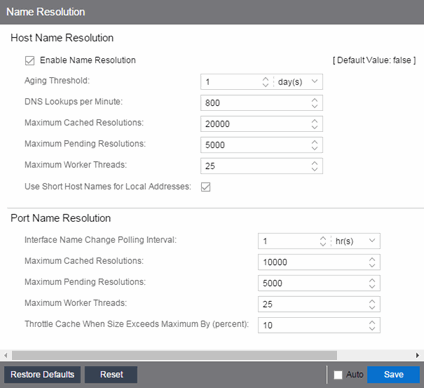Image resolution: width=424 pixels, height=388 pixels.
Task: Decrease Port Maximum Pending Resolutions spinner
Action: pos(372,286)
